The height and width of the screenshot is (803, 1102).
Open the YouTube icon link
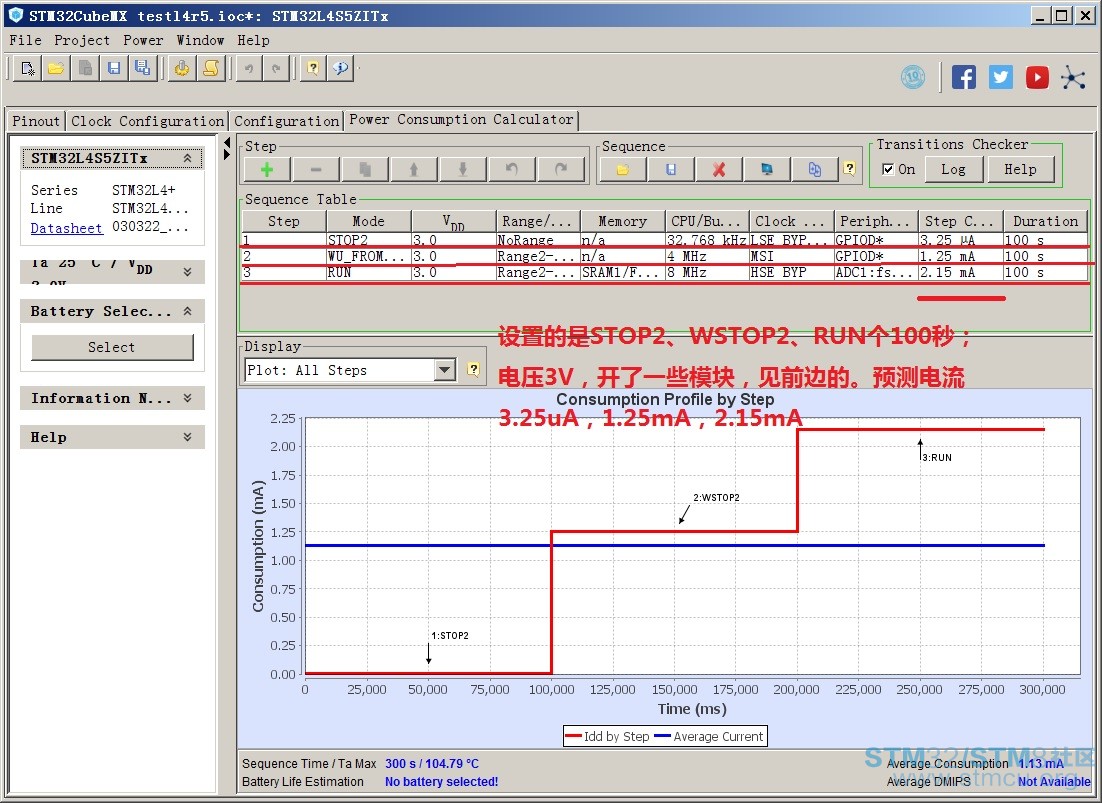1037,77
